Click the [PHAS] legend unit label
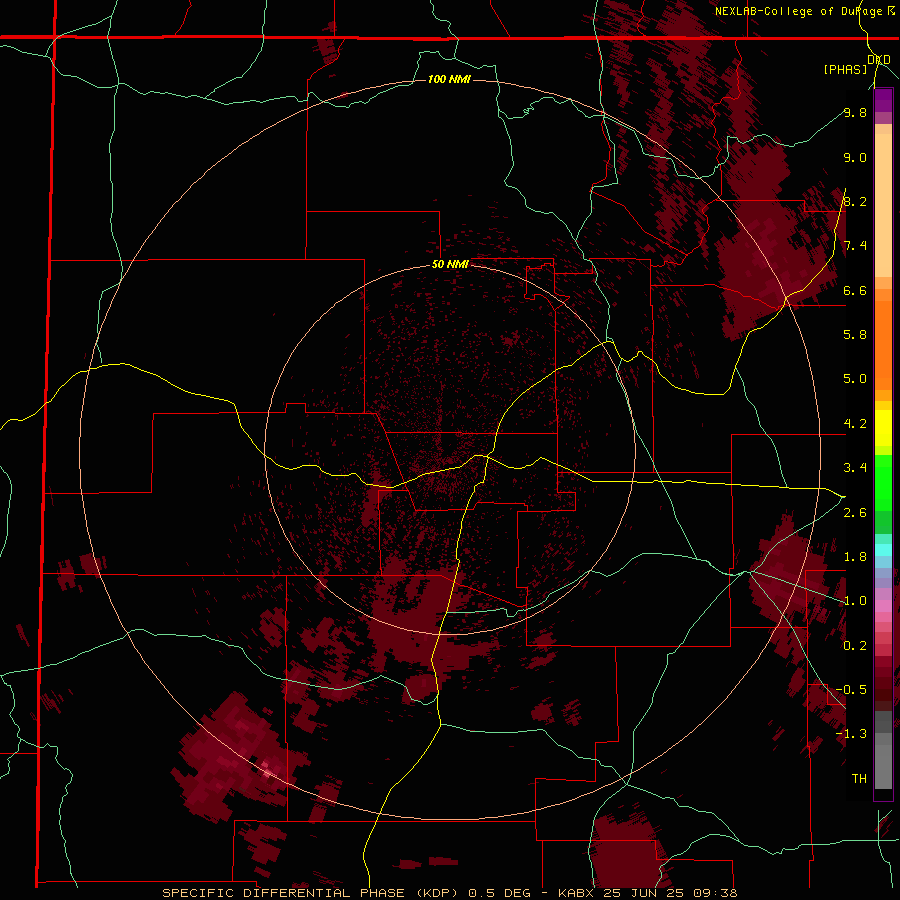The width and height of the screenshot is (900, 900). (x=845, y=70)
